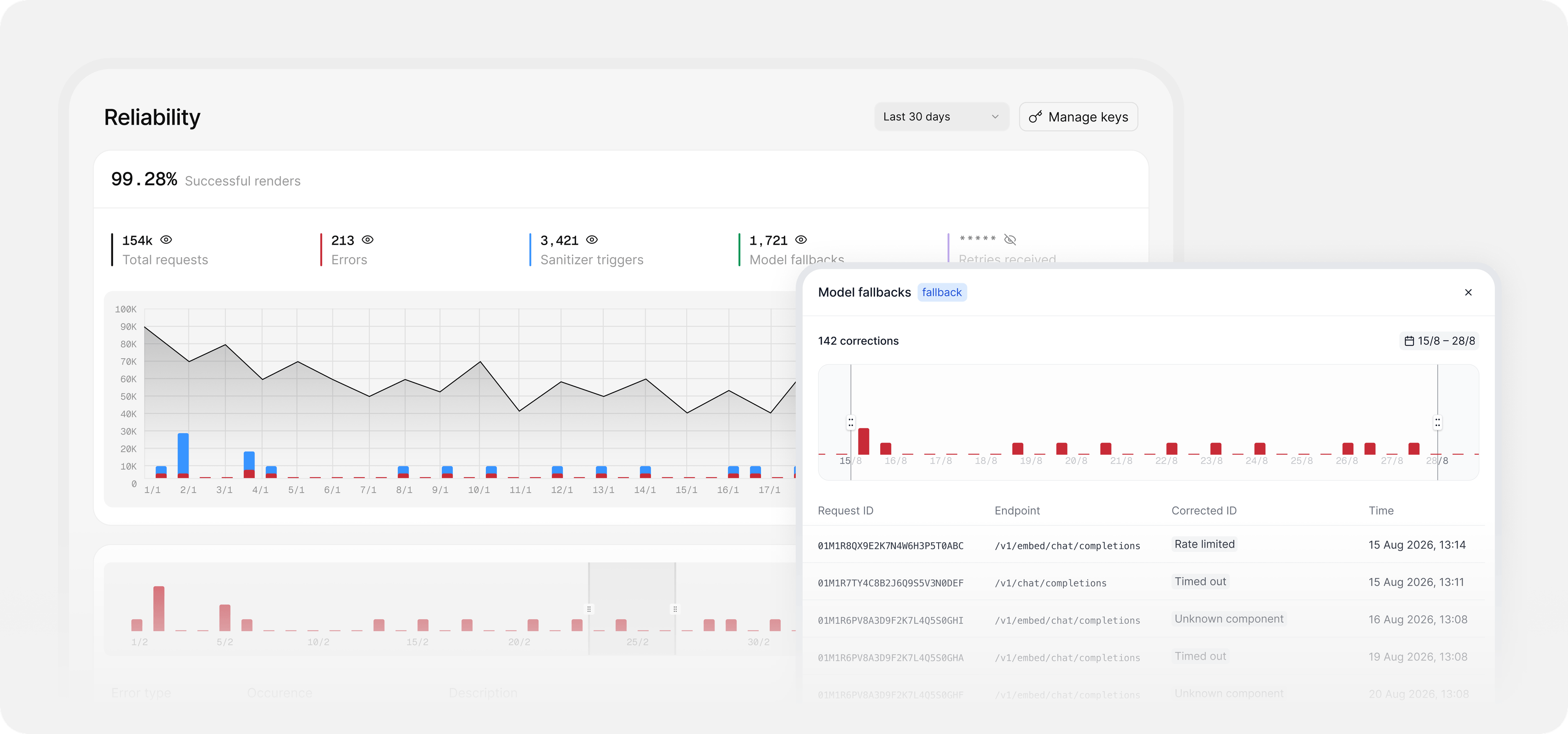Viewport: 1568px width, 734px height.
Task: Click the Unknown component tag for 16 Aug
Action: (1228, 619)
